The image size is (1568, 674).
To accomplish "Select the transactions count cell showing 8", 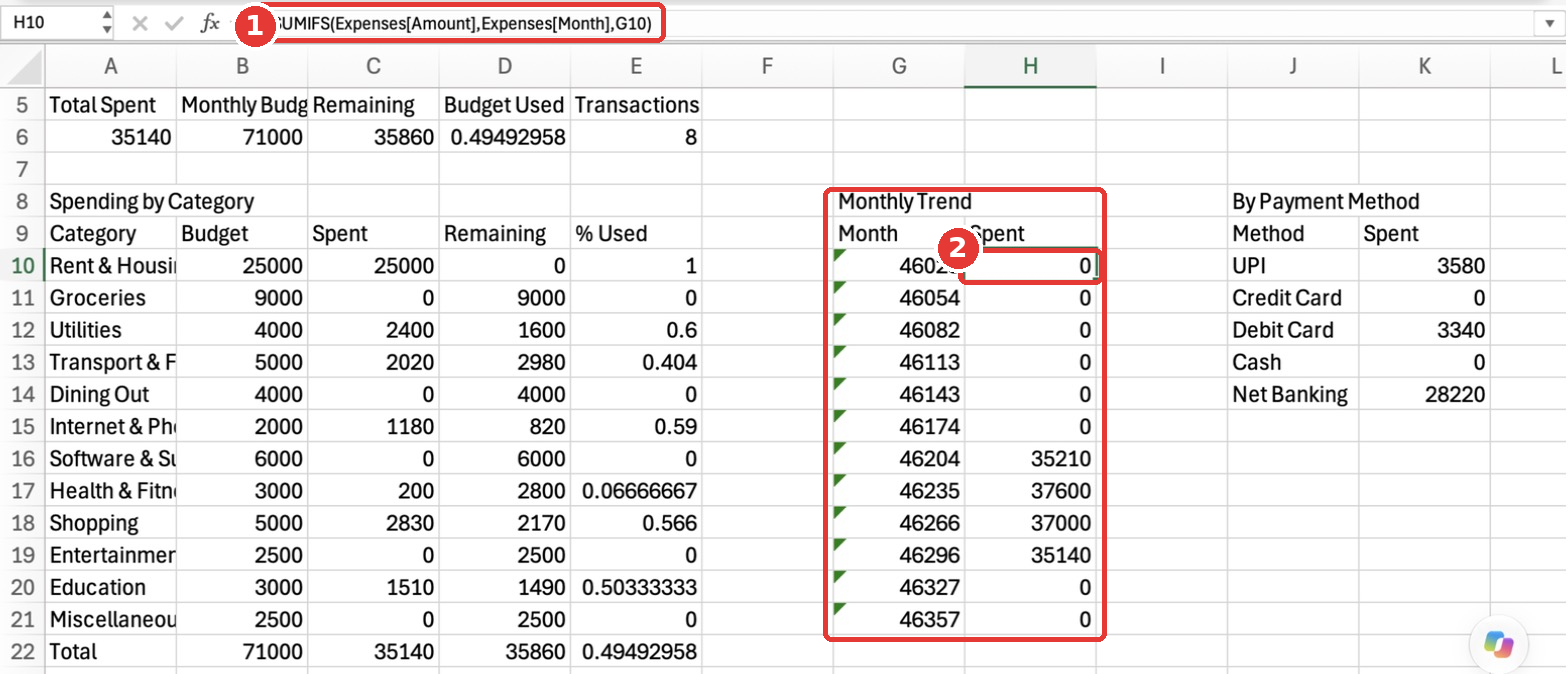I will point(636,136).
